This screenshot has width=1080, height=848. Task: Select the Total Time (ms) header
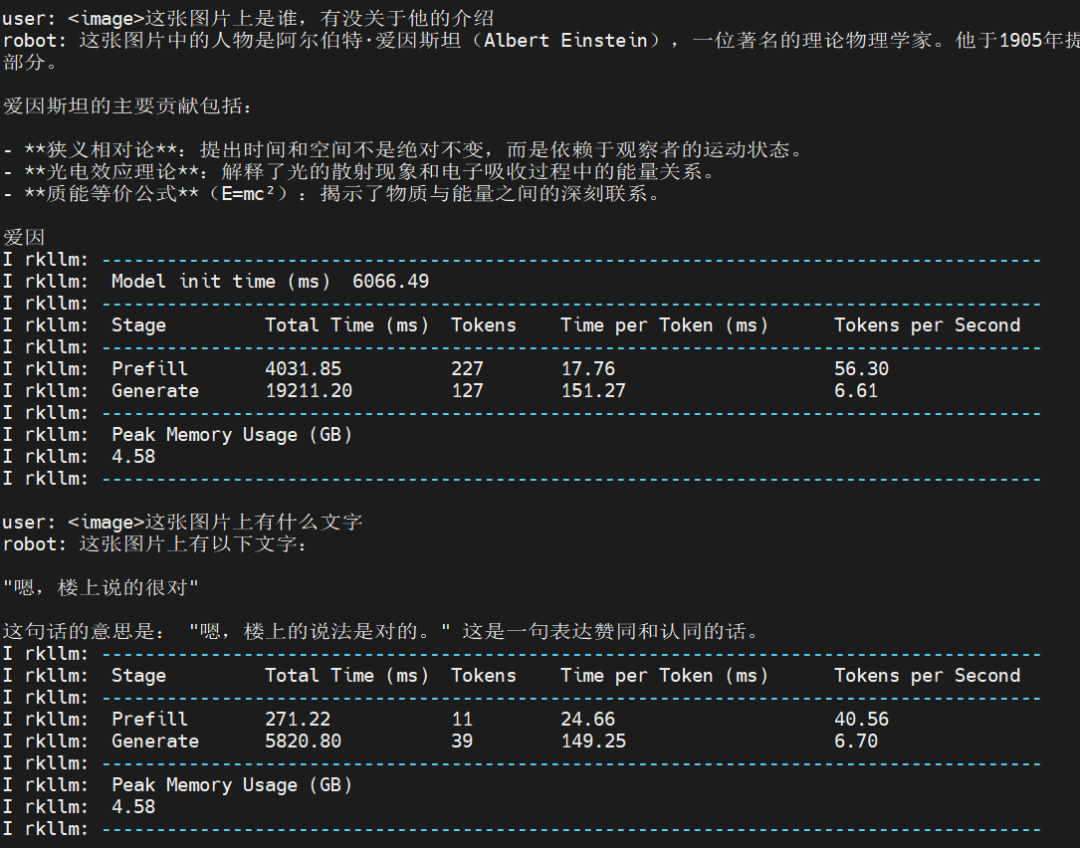coord(350,325)
